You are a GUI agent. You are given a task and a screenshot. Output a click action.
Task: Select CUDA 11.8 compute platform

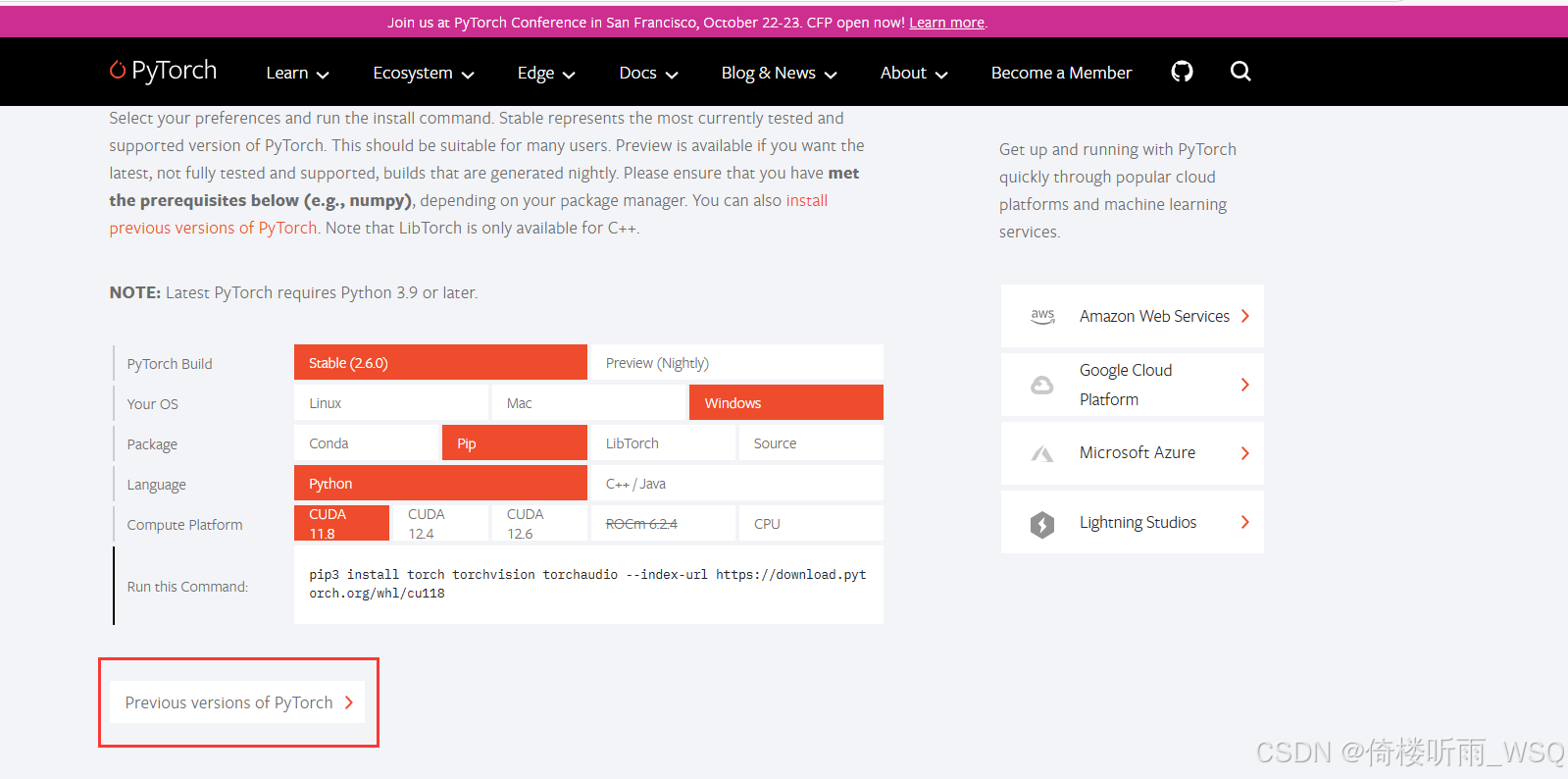pos(341,523)
